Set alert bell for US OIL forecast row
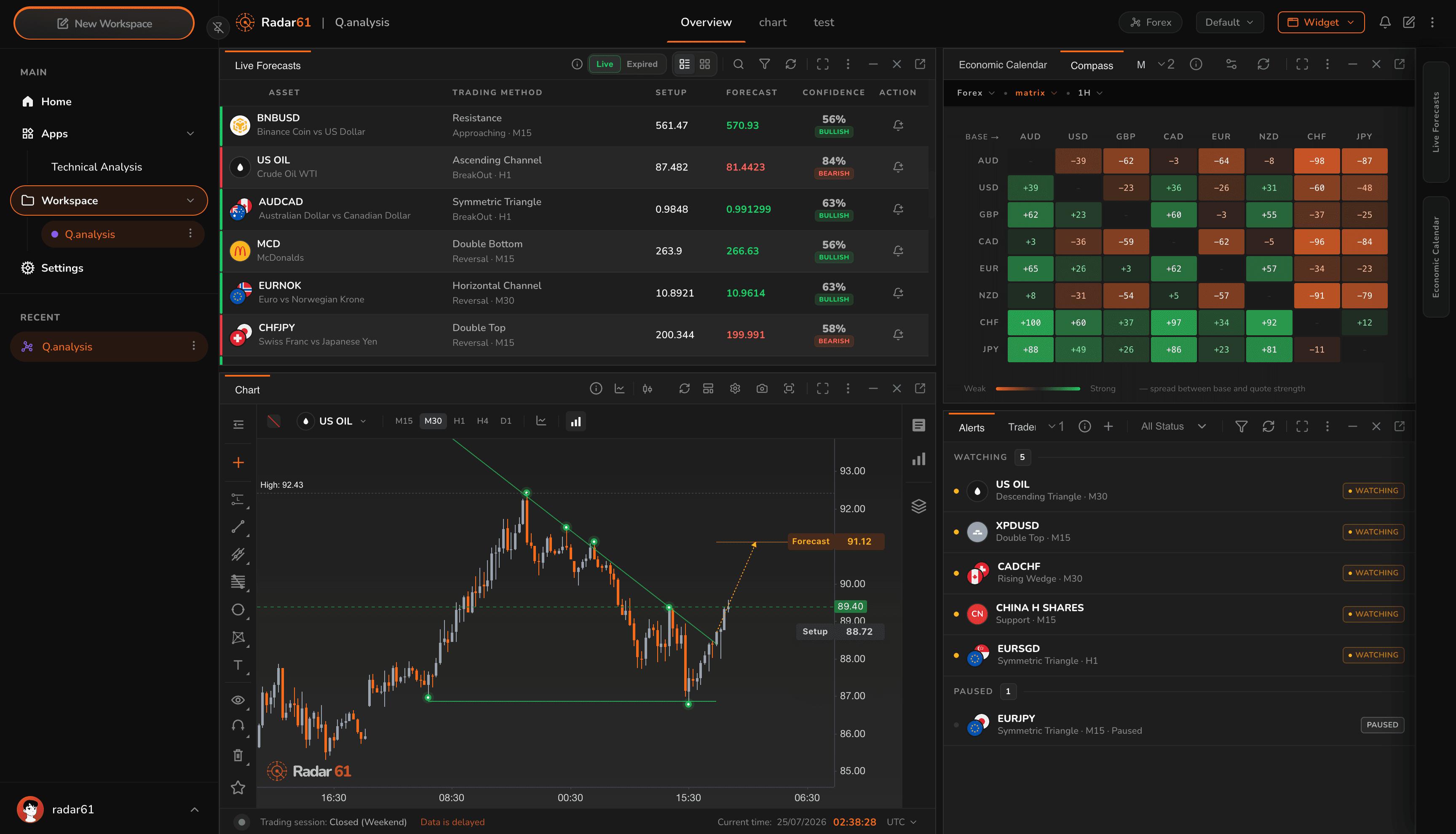The image size is (1456, 834). pyautogui.click(x=898, y=167)
